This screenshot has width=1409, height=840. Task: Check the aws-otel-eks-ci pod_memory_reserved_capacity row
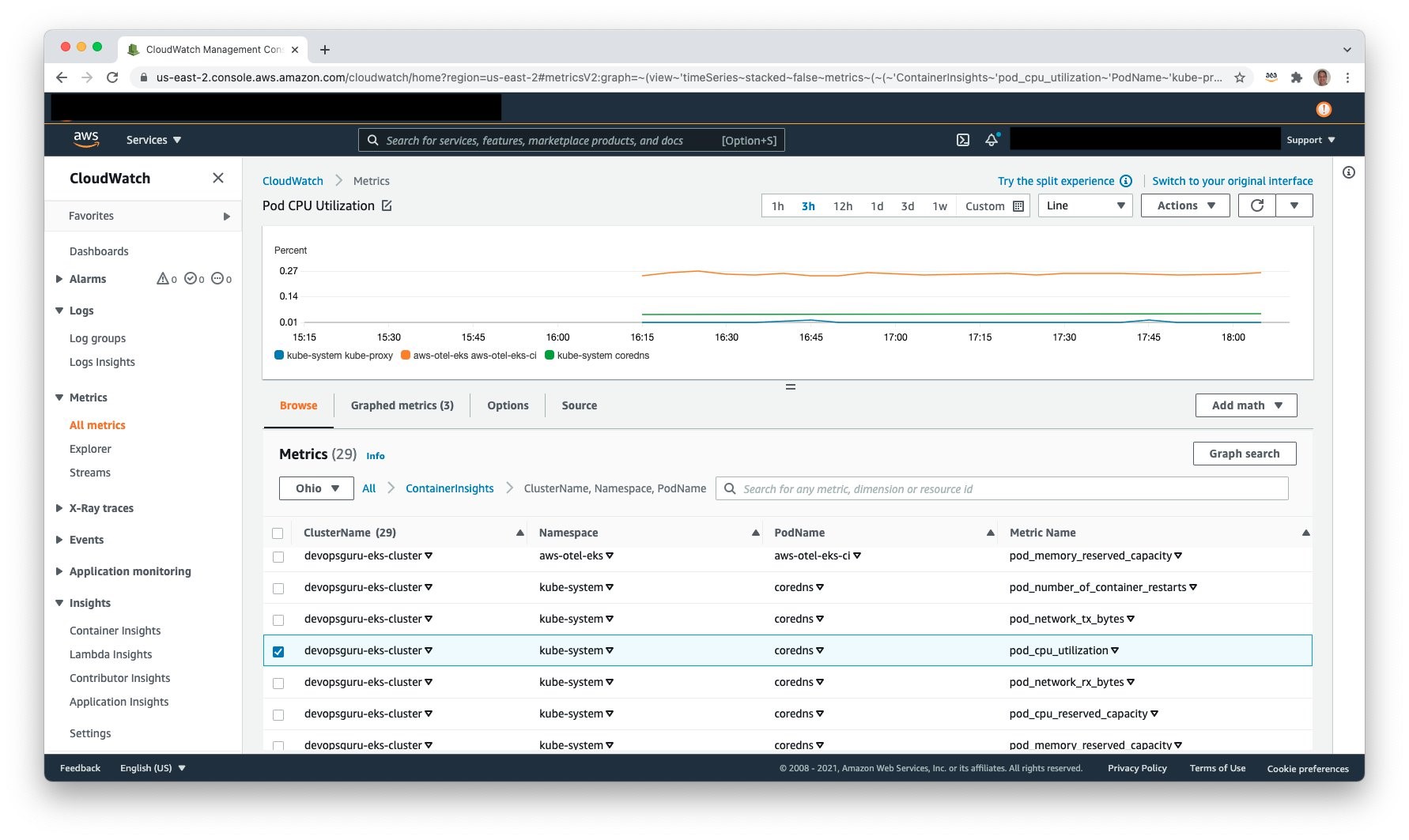(278, 557)
